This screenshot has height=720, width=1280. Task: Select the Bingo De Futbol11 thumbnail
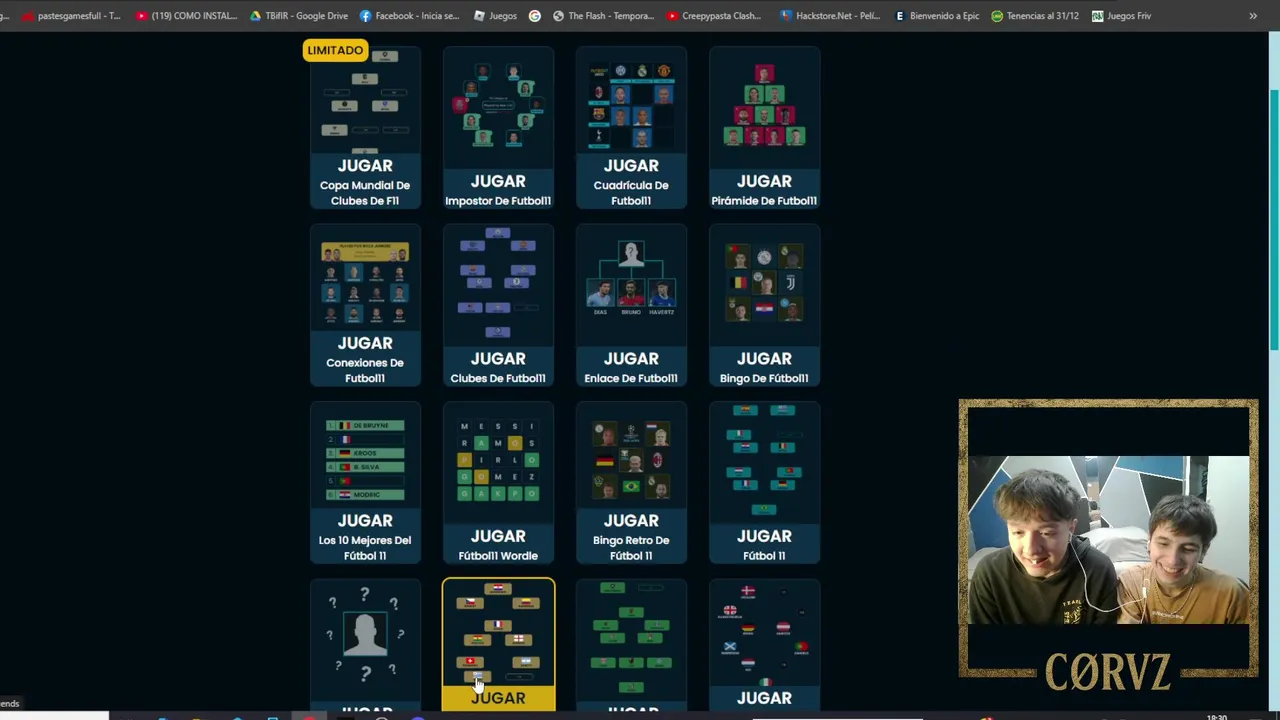click(764, 283)
